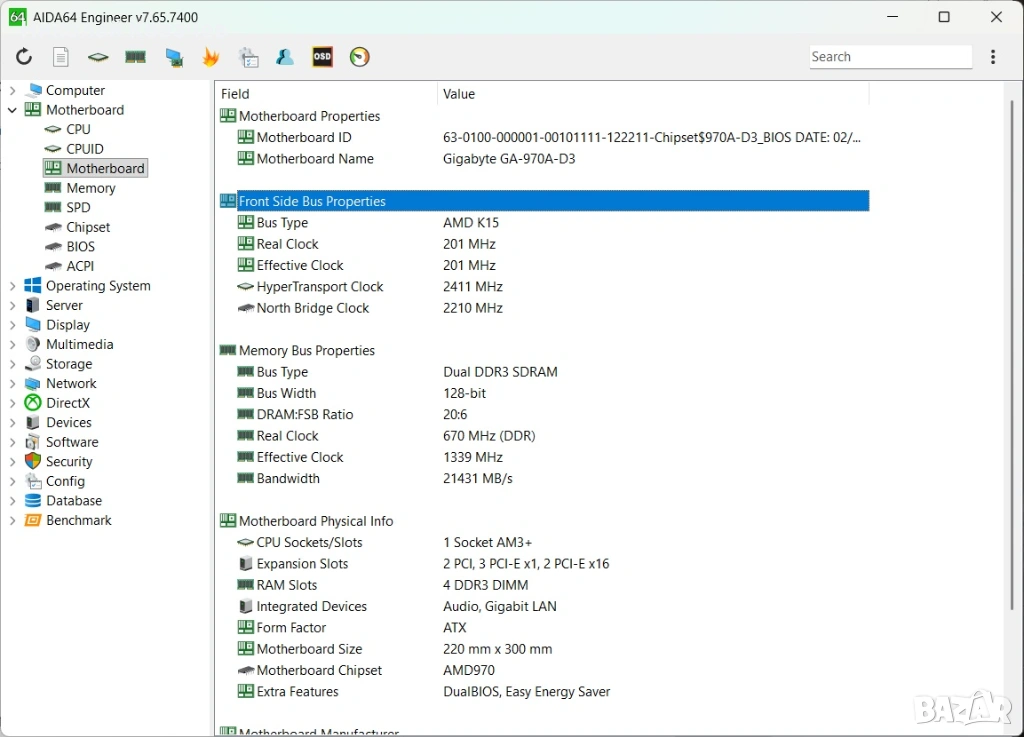Open the three-dot overflow menu

point(993,57)
